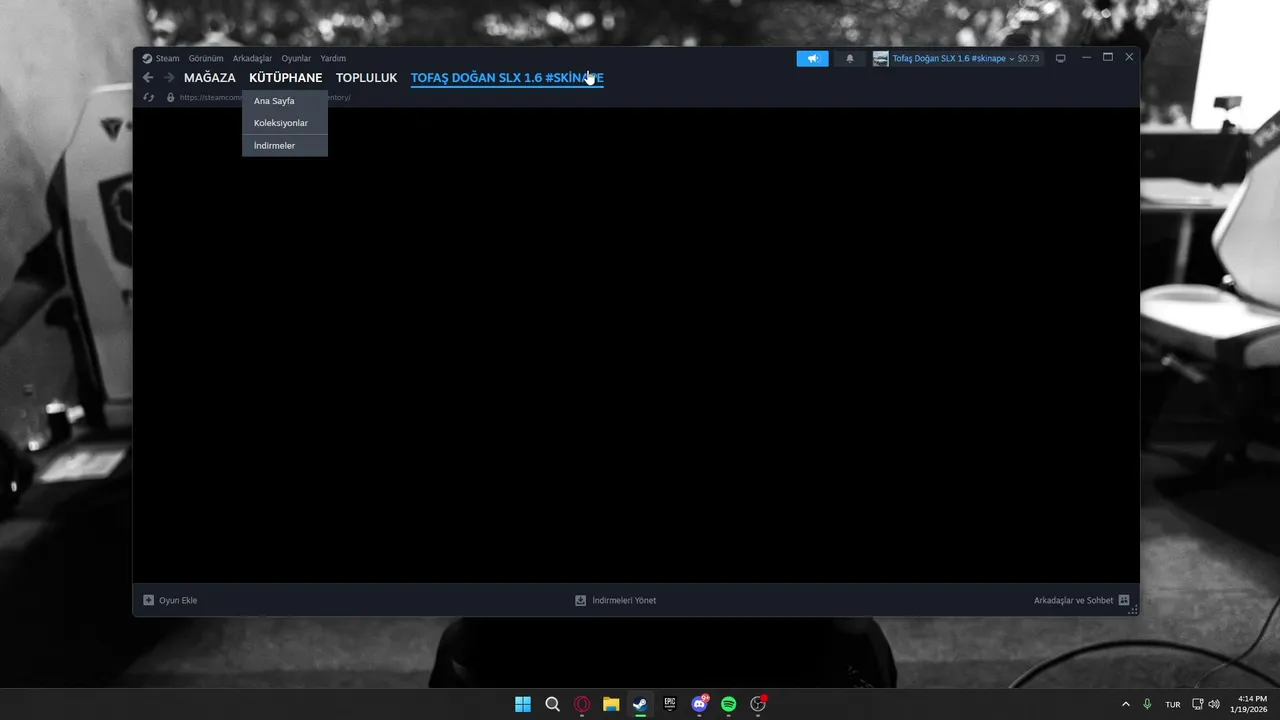Click the microphone tray icon

(1147, 704)
